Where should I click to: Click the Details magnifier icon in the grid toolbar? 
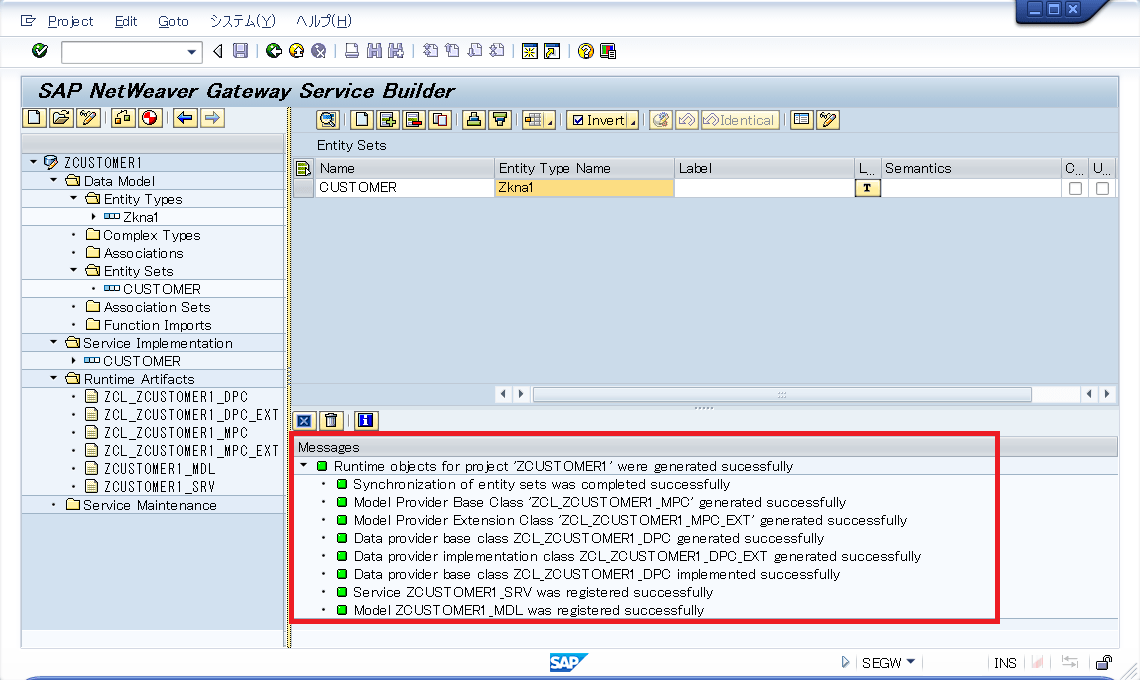point(328,120)
